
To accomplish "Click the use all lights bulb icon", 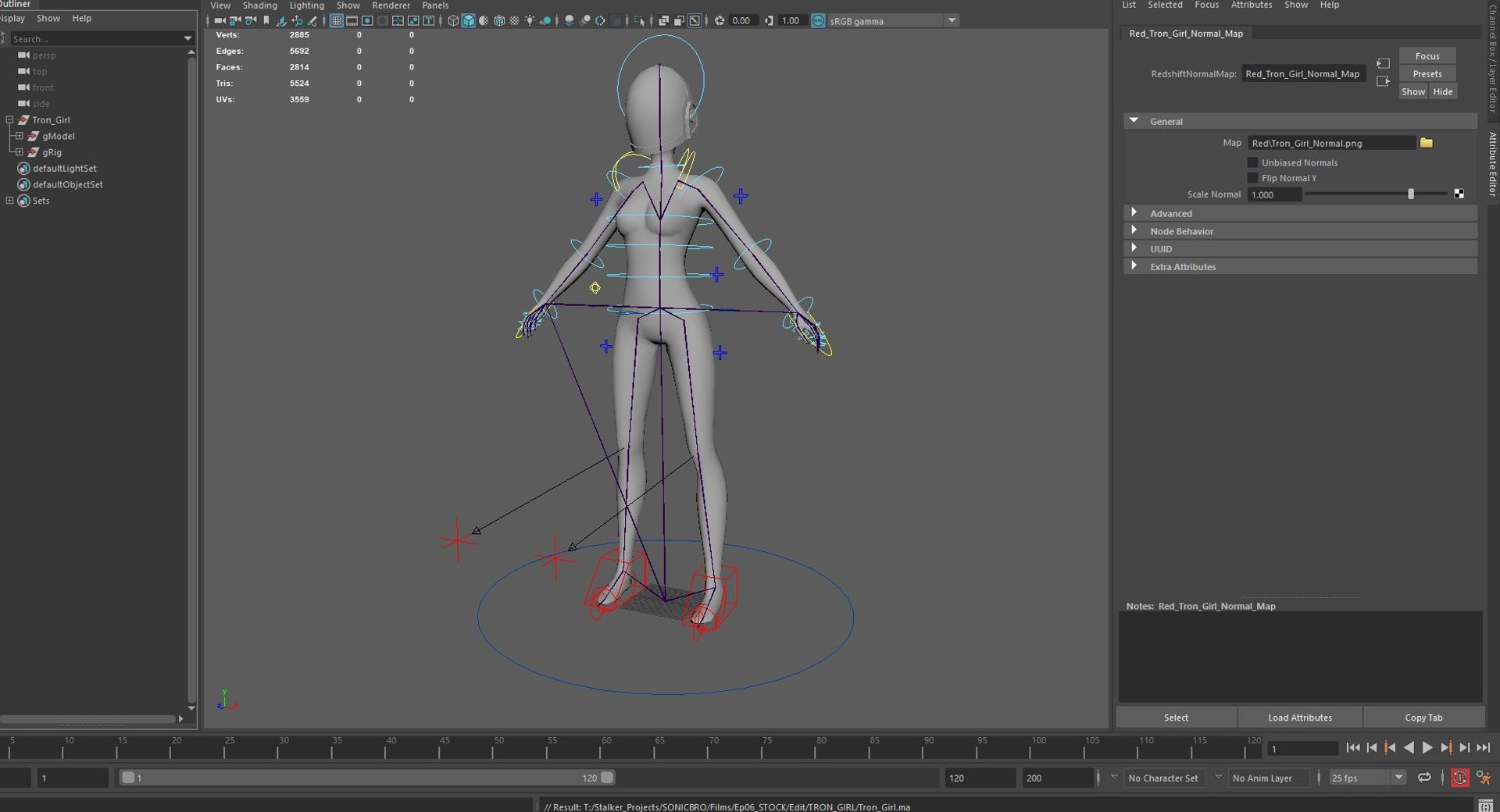I will click(x=530, y=20).
